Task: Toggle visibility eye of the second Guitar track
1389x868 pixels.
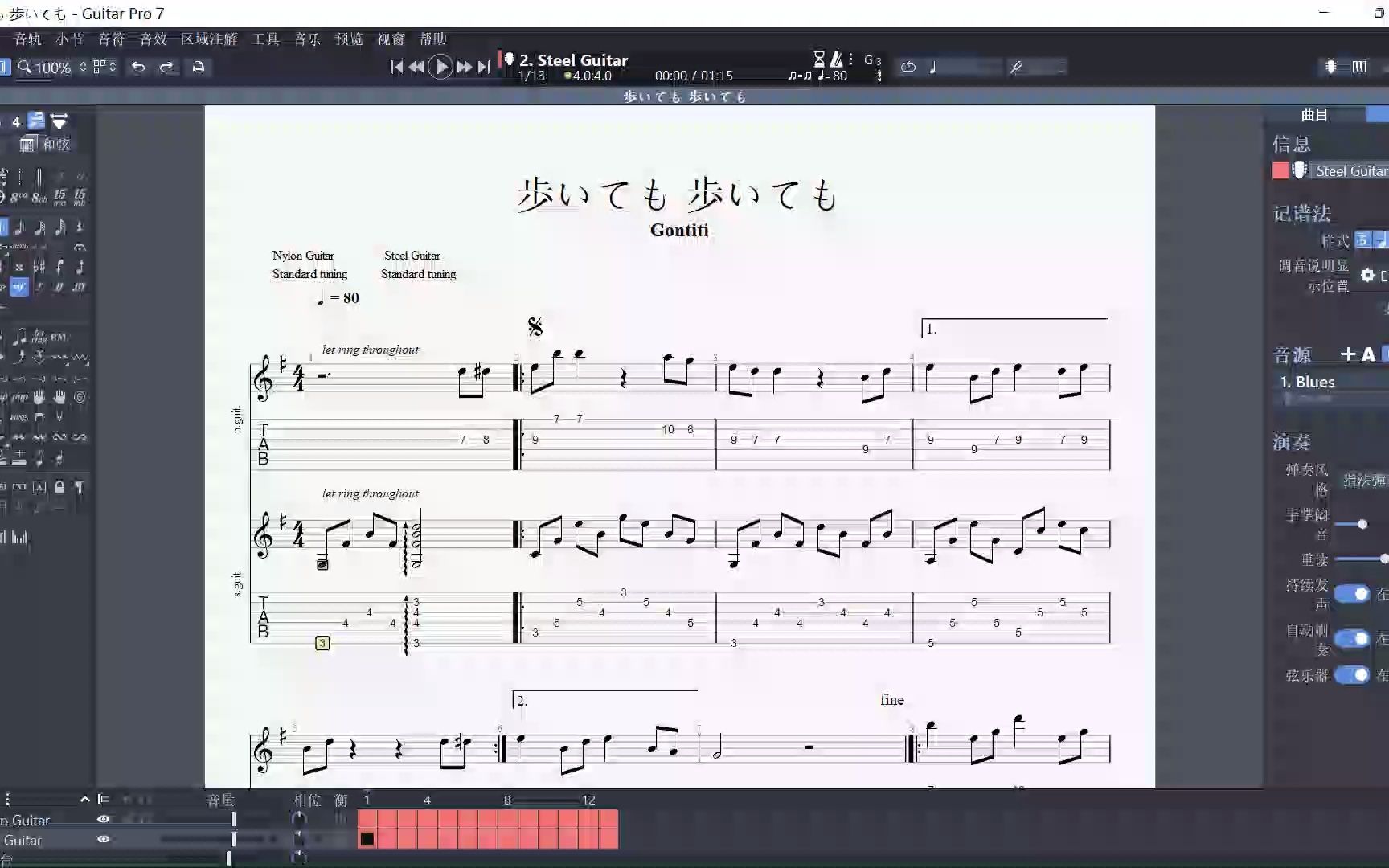Action: (104, 839)
